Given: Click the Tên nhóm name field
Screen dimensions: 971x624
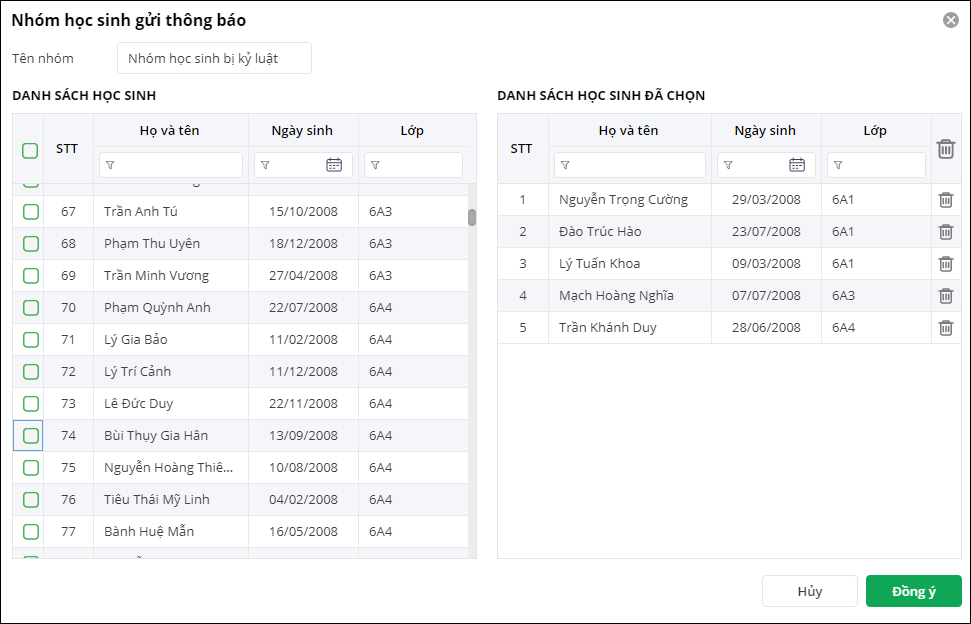Looking at the screenshot, I should click(214, 58).
